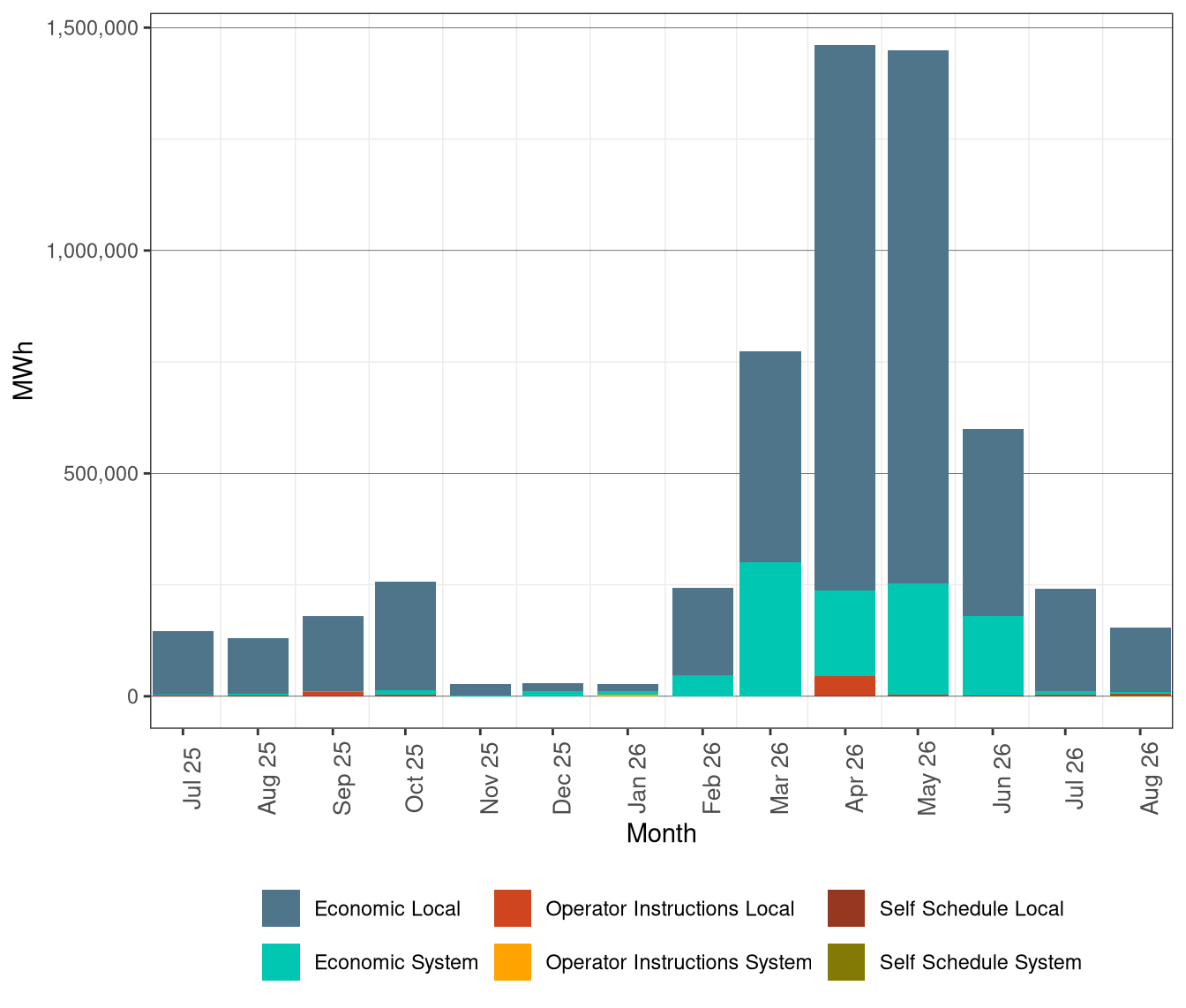The width and height of the screenshot is (1186, 1008).
Task: Click the Jun 26 Economic System bar segment
Action: click(993, 656)
